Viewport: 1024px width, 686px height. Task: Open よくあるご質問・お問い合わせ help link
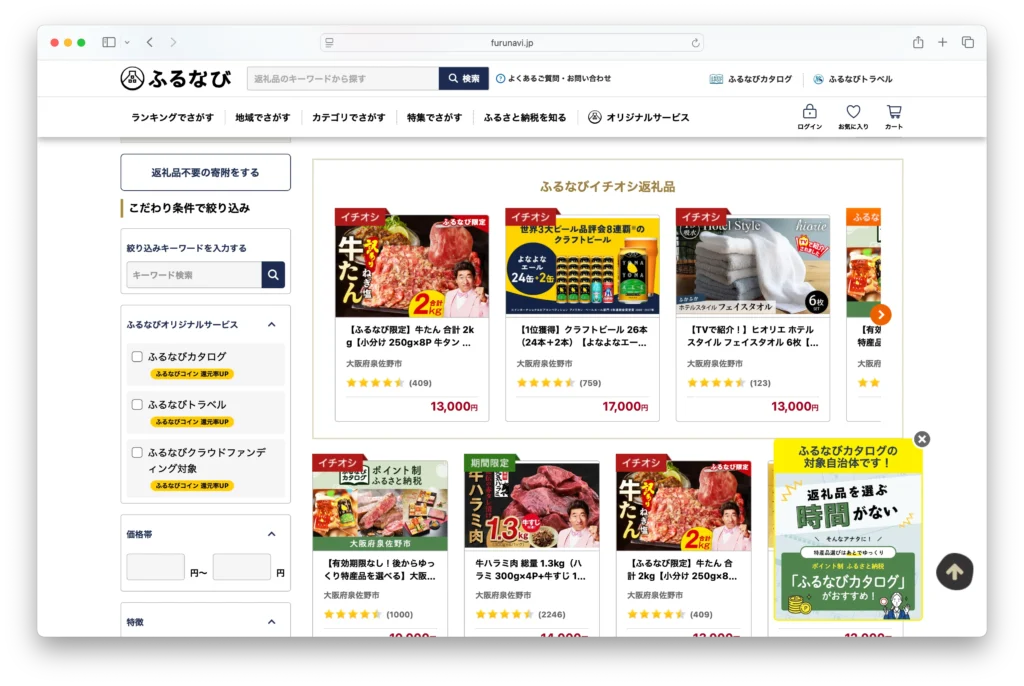coord(554,78)
